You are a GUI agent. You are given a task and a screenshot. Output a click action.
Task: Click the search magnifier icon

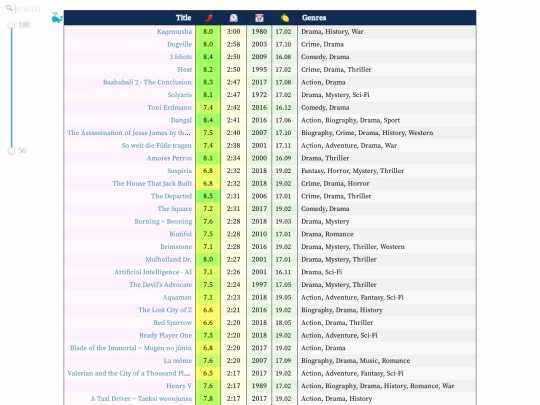click(9, 8)
